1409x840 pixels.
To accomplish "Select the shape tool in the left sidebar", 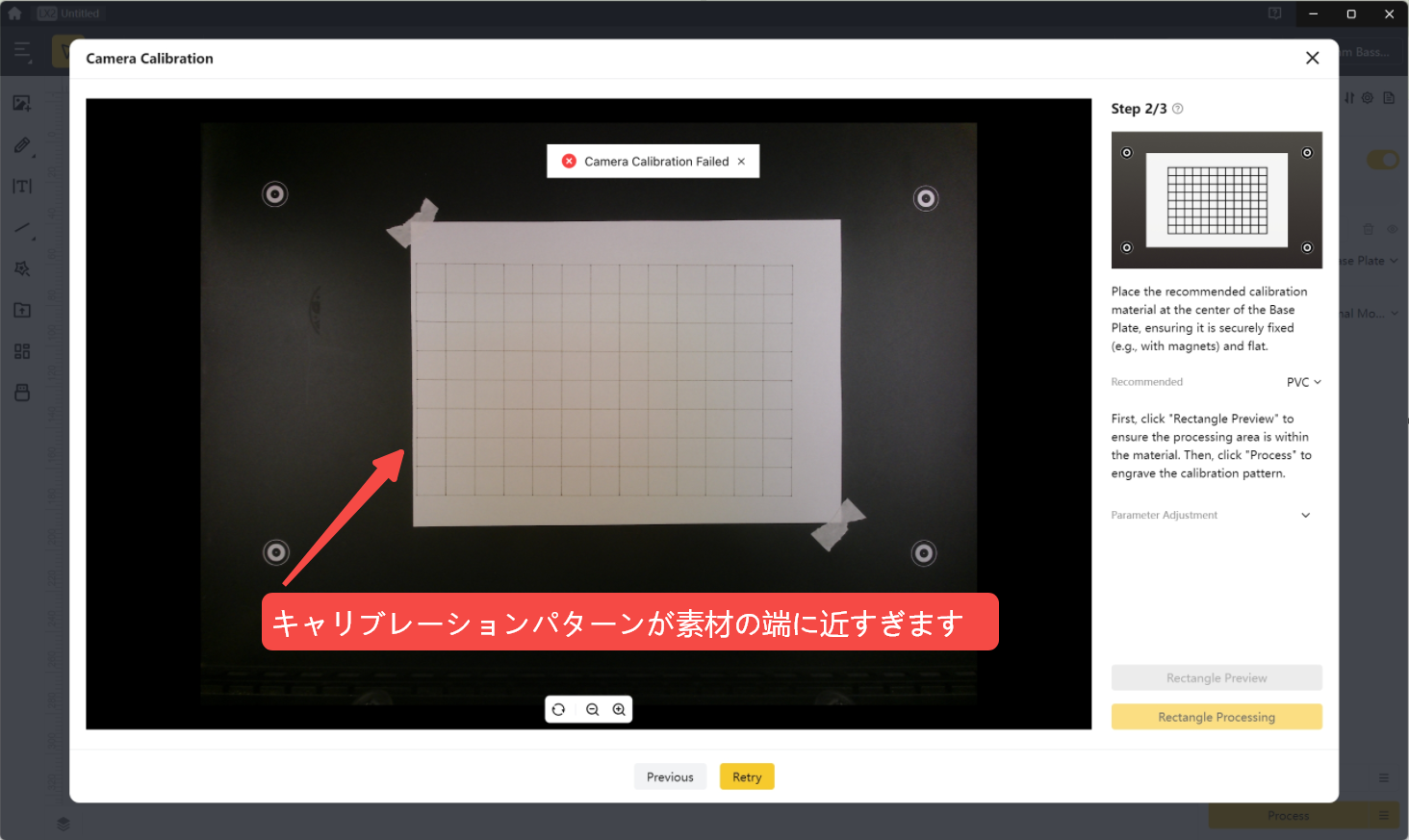I will [22, 268].
